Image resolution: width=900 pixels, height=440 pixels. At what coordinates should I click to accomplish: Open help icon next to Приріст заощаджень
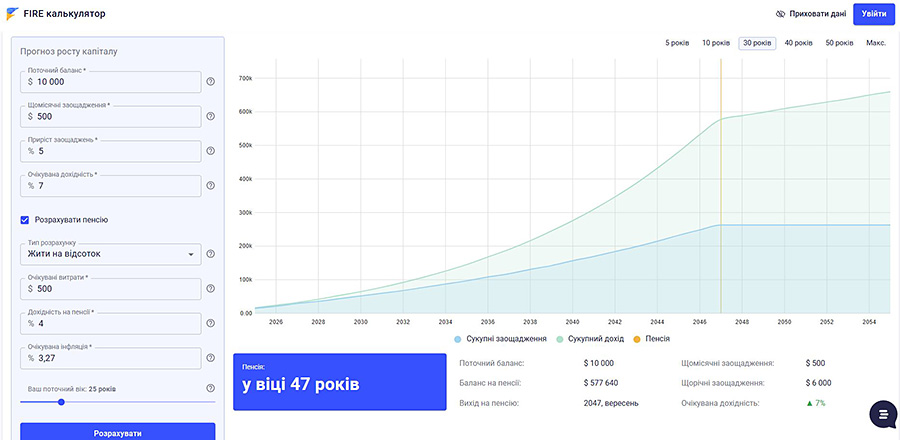(x=210, y=151)
